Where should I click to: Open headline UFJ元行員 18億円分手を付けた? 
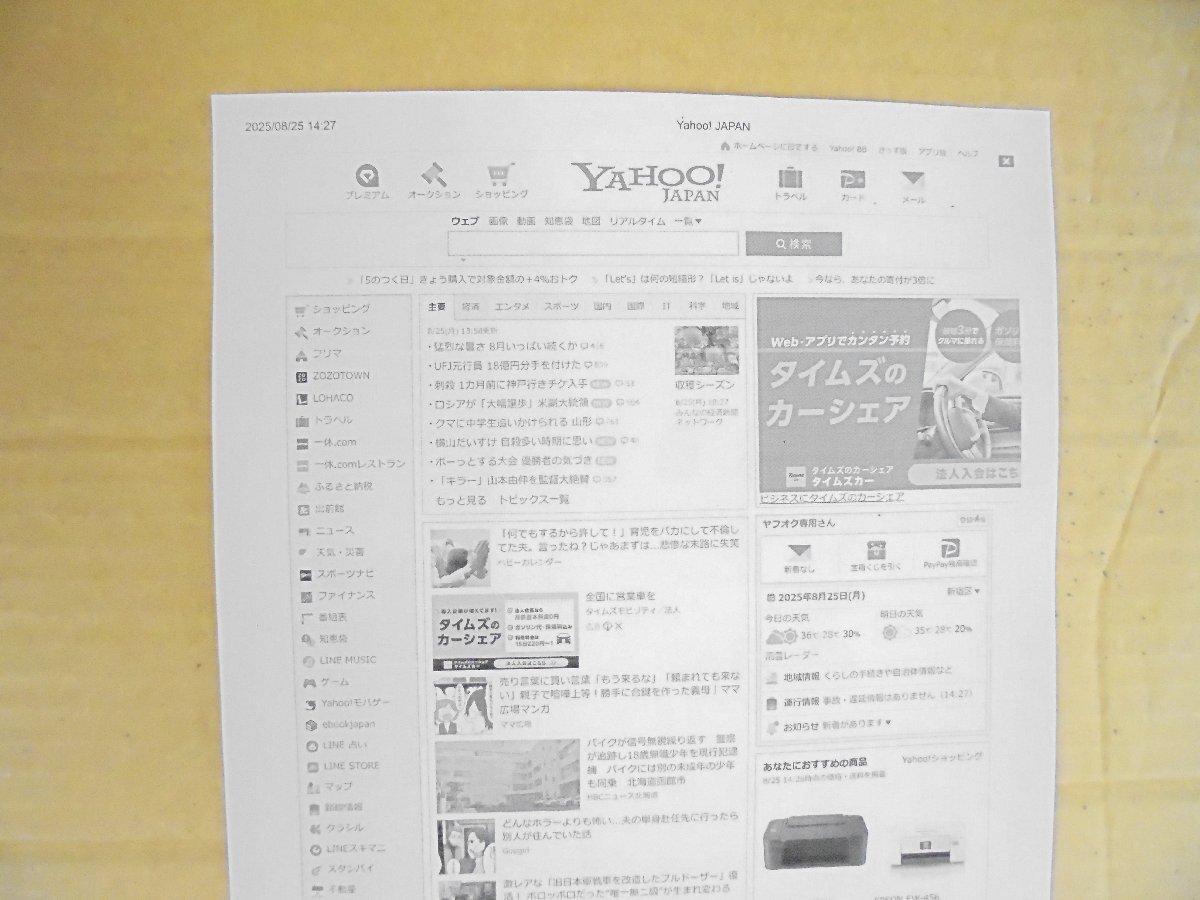[506, 365]
